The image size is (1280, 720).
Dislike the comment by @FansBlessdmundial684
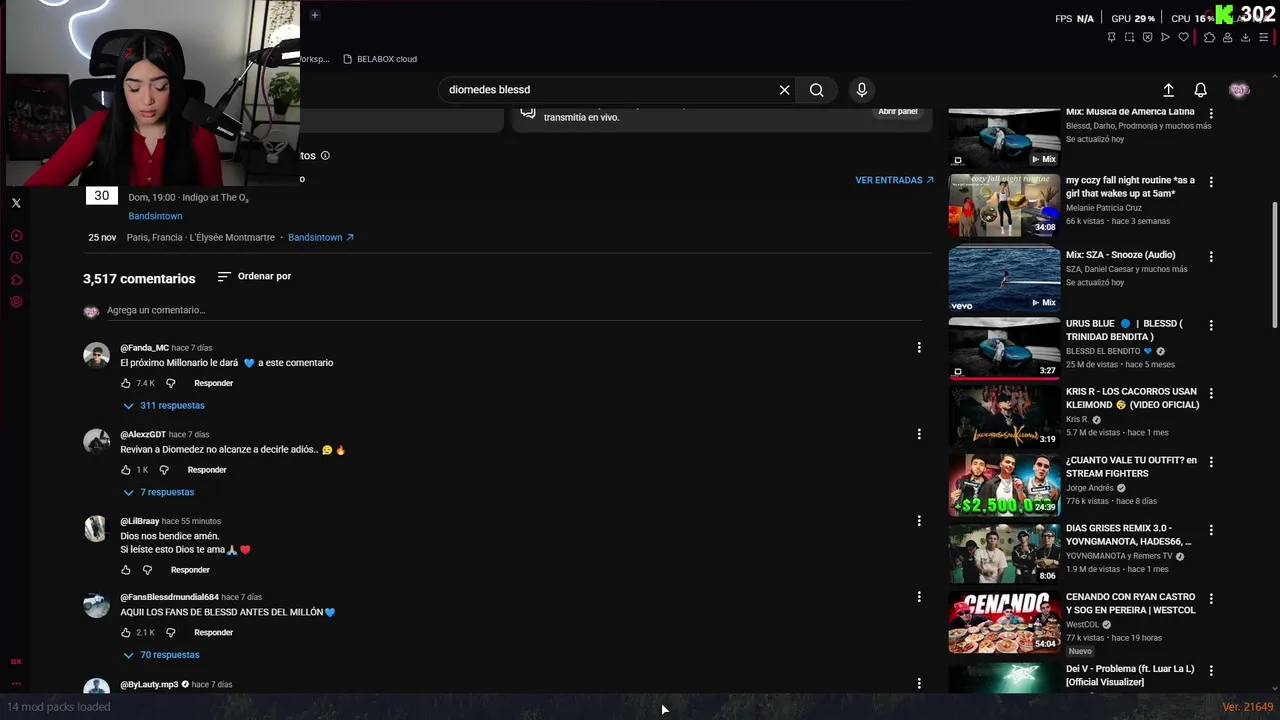coord(170,633)
